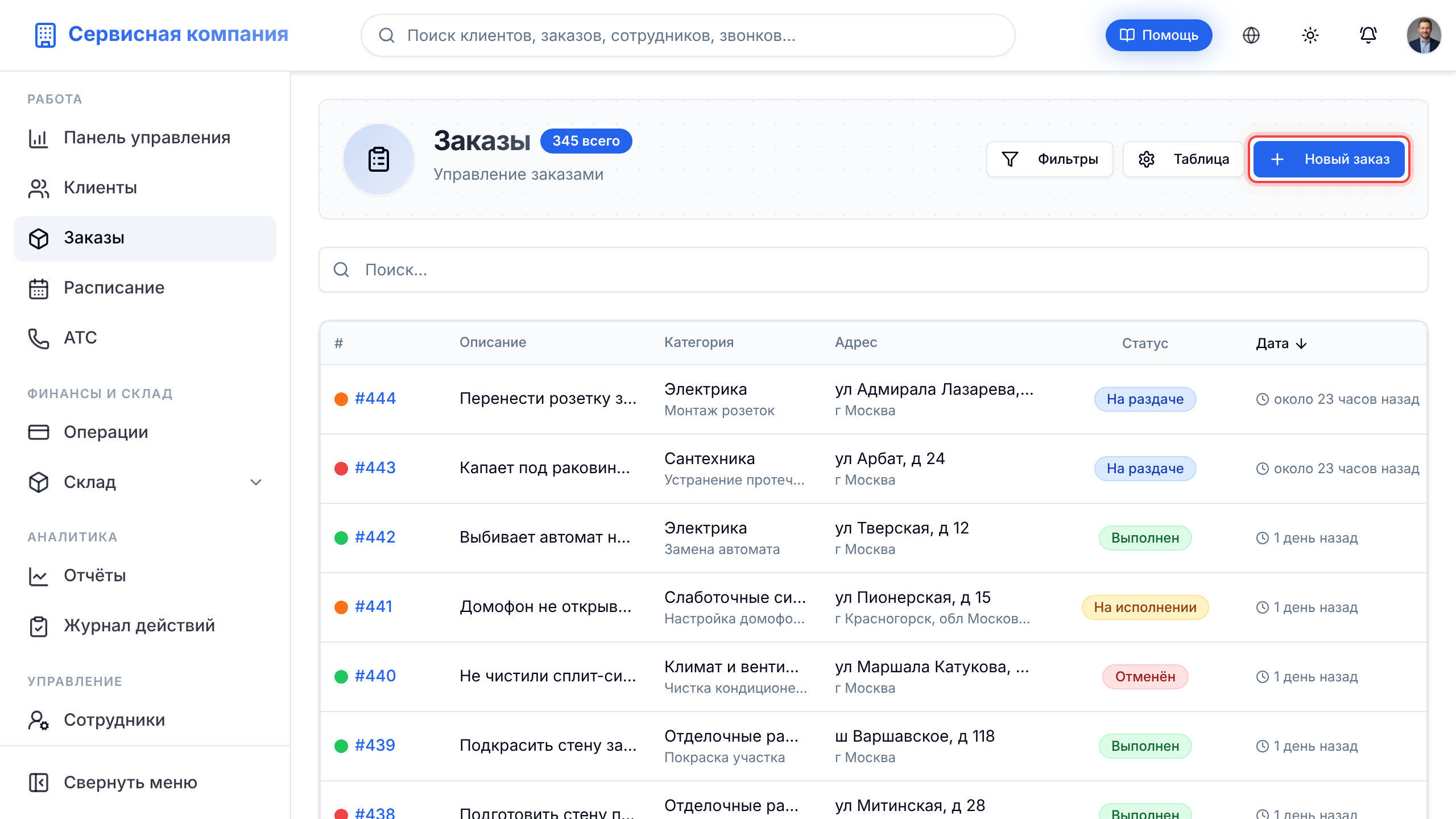Click address ул Тверская, д 12
1456x819 pixels.
(x=902, y=528)
